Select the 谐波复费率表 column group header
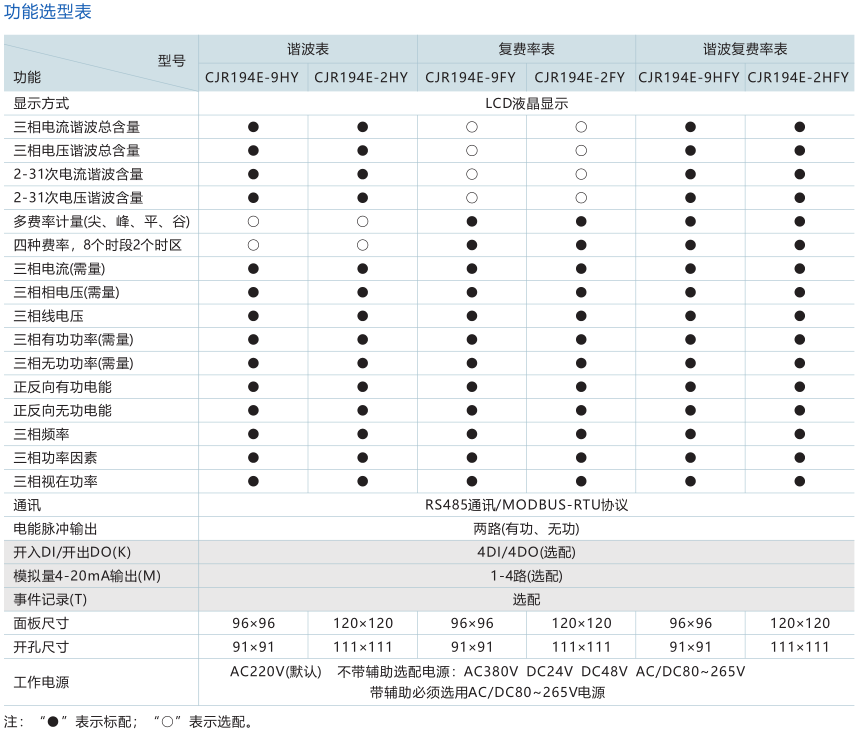Image resolution: width=866 pixels, height=734 pixels. tap(744, 49)
